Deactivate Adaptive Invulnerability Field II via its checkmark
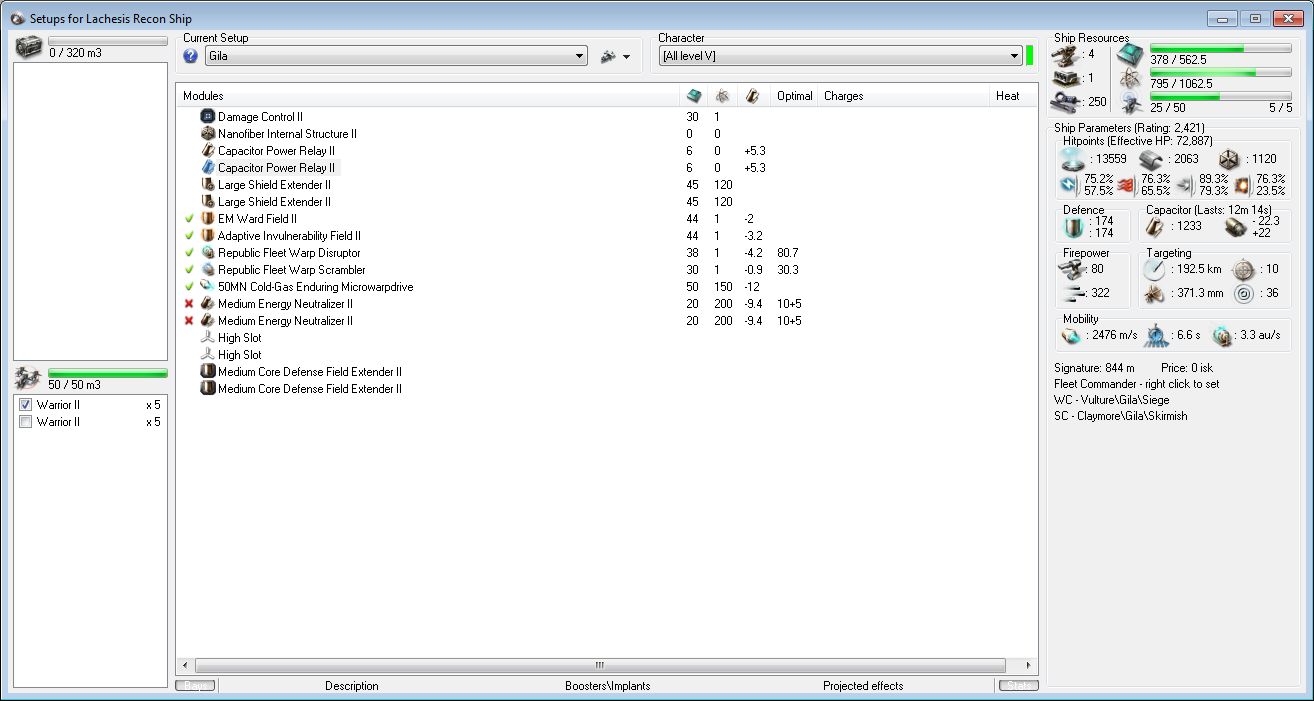This screenshot has width=1314, height=701. point(189,236)
